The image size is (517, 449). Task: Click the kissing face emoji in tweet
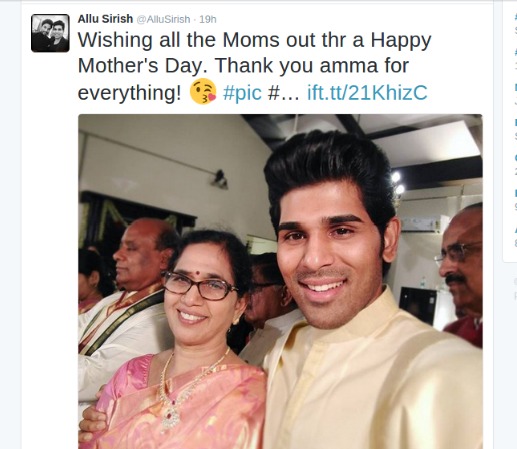pyautogui.click(x=203, y=92)
